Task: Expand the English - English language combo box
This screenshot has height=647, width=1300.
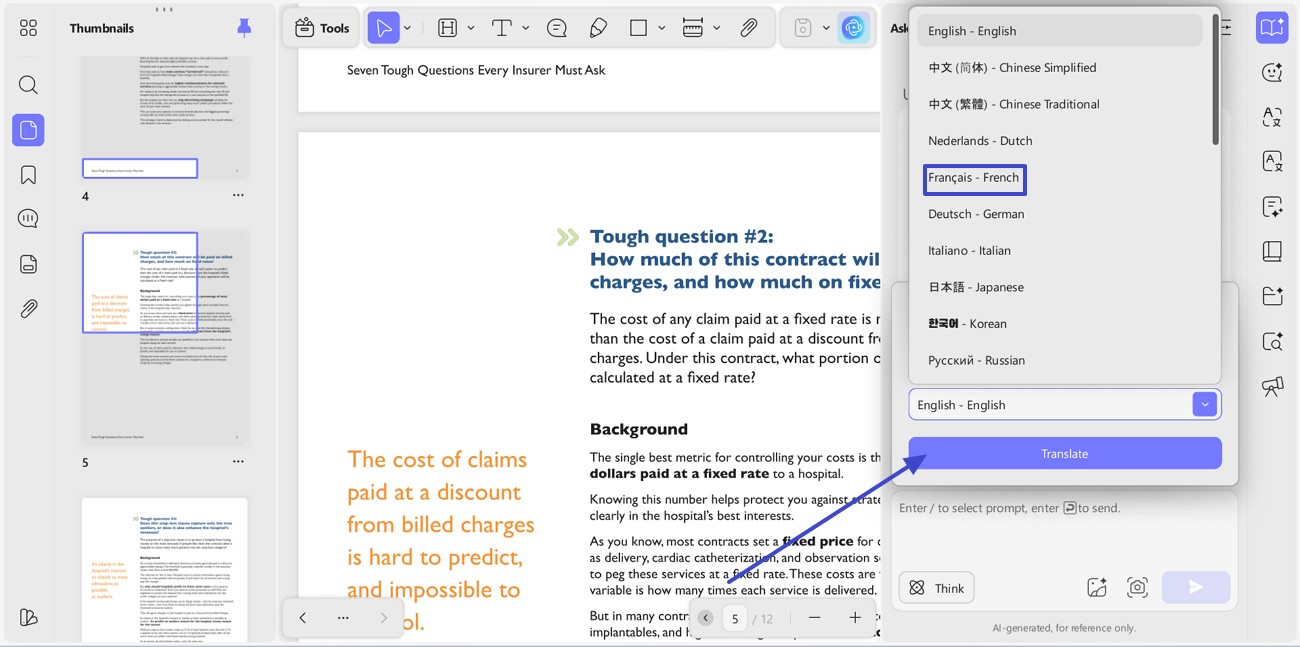Action: tap(1065, 405)
